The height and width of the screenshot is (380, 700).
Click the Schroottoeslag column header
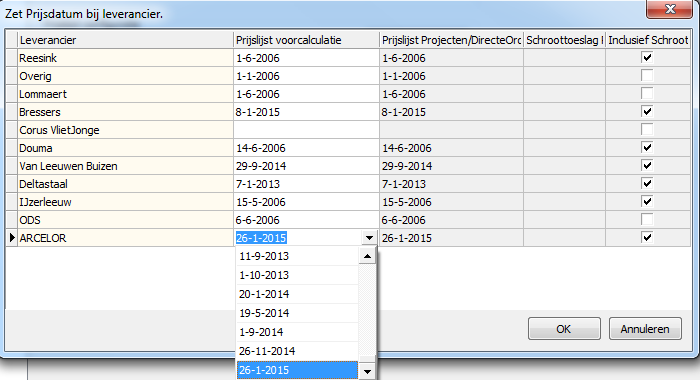coord(564,40)
